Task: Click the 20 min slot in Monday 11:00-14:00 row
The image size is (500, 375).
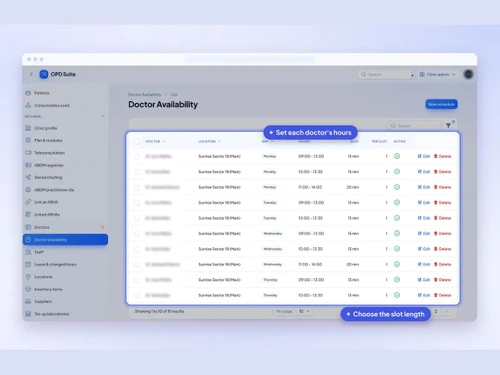Action: coord(353,187)
